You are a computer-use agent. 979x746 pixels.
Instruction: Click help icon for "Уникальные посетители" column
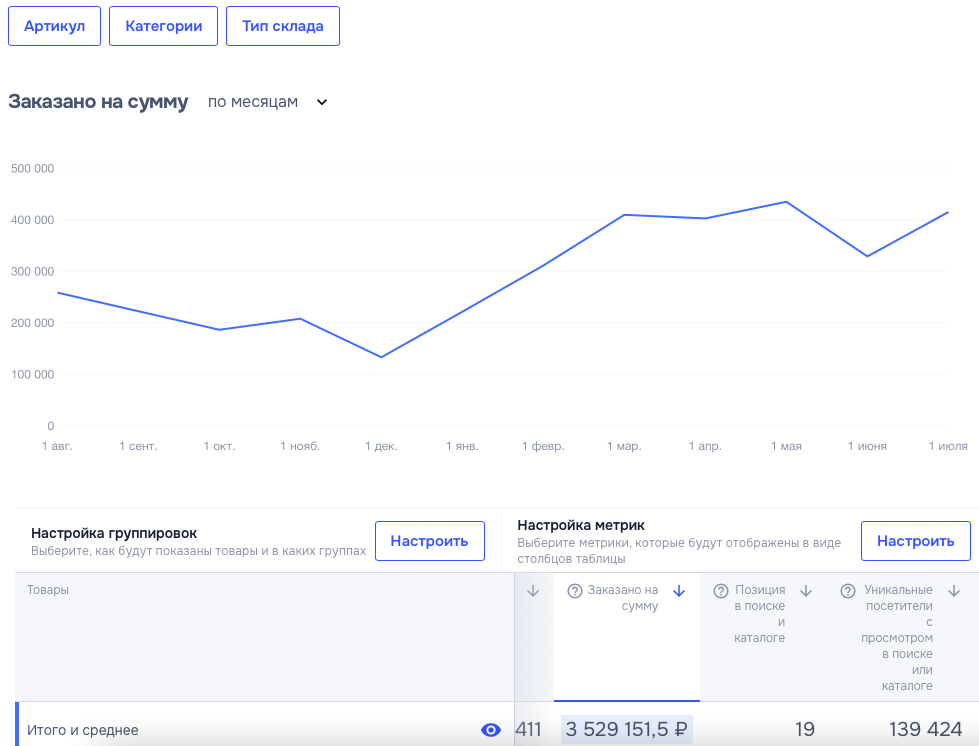[848, 591]
